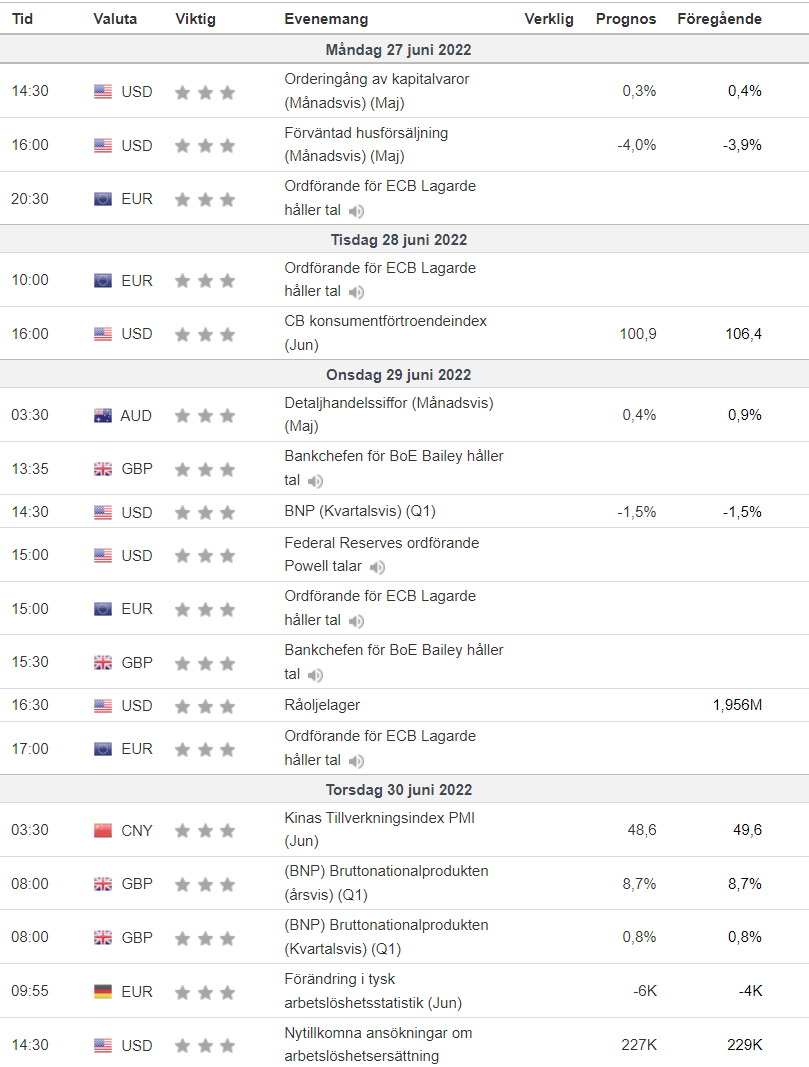809x1067 pixels.
Task: Click German flag on 09:55 row
Action: [103, 992]
